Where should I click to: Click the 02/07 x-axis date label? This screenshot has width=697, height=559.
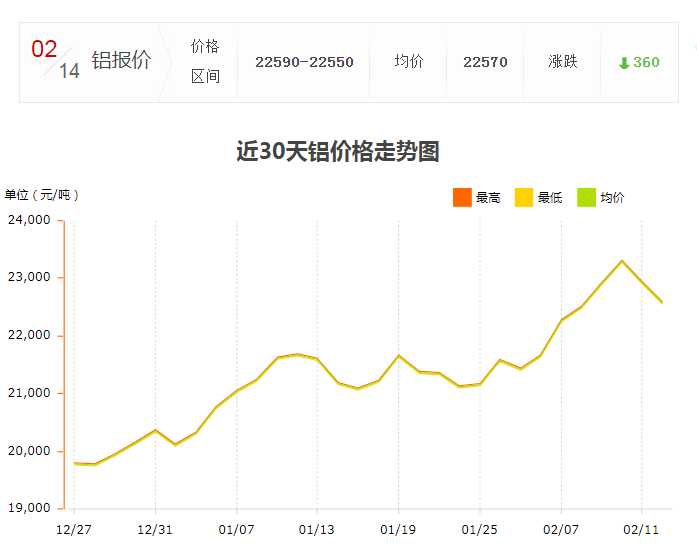(561, 528)
